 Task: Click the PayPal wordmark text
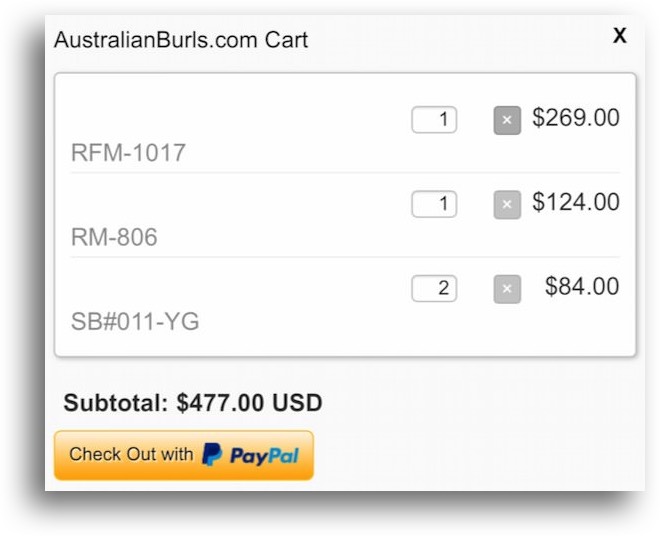tap(264, 456)
